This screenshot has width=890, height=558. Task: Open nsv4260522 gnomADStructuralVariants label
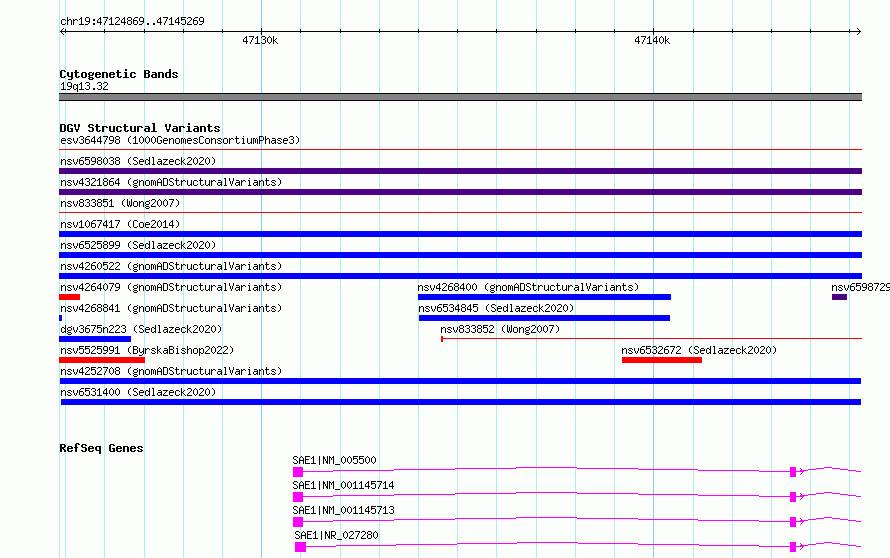tap(171, 266)
